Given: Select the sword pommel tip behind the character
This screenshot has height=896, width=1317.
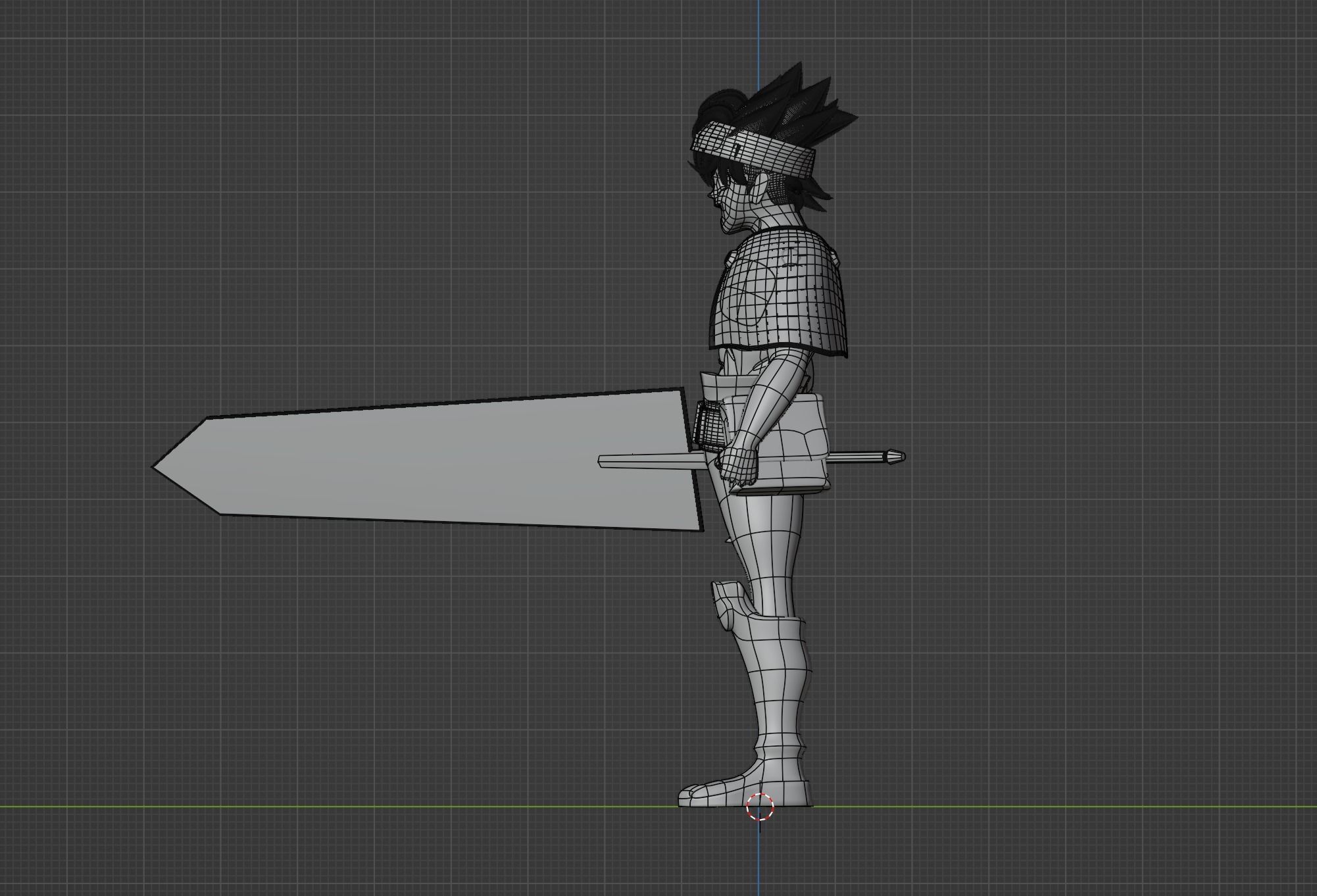Looking at the screenshot, I should tap(894, 457).
